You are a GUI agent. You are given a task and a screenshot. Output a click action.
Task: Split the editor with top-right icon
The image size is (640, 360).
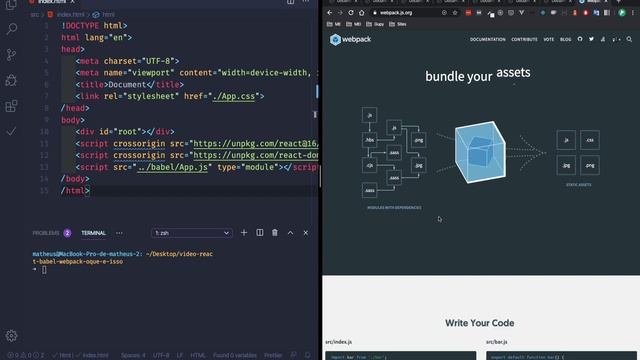[291, 2]
